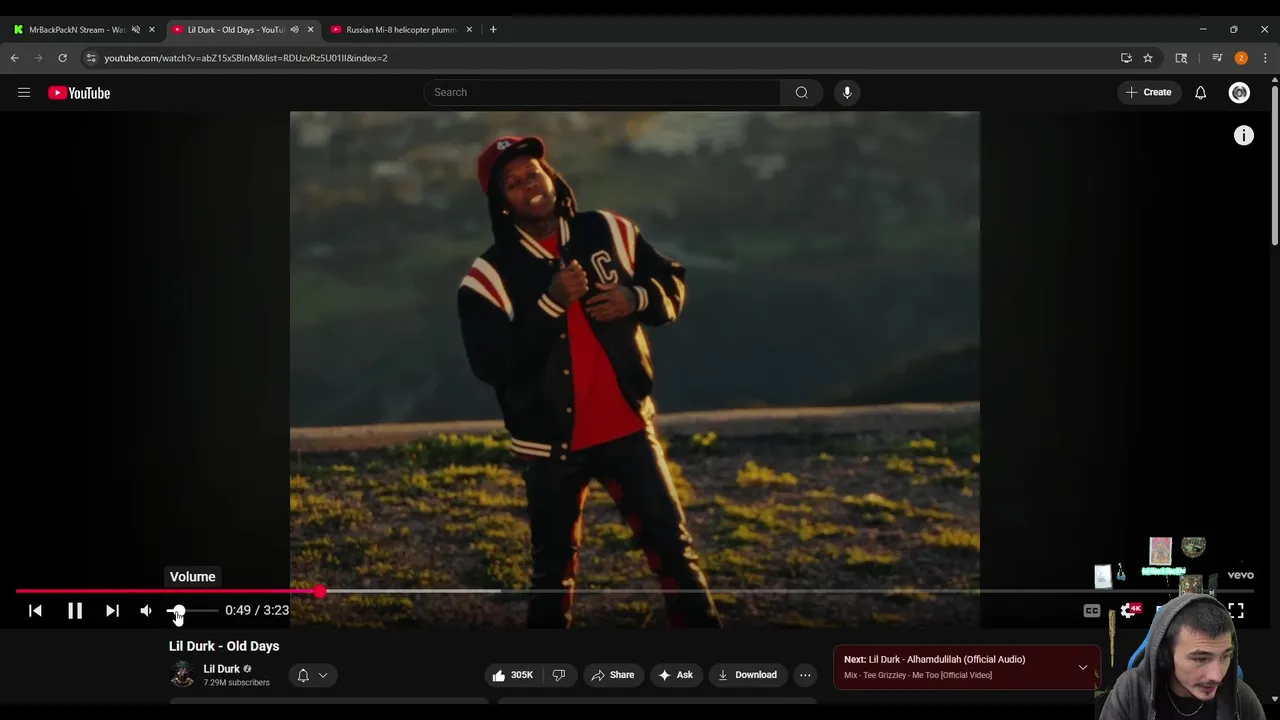Click the Ask button
Screen dimensions: 1280x720
point(675,675)
